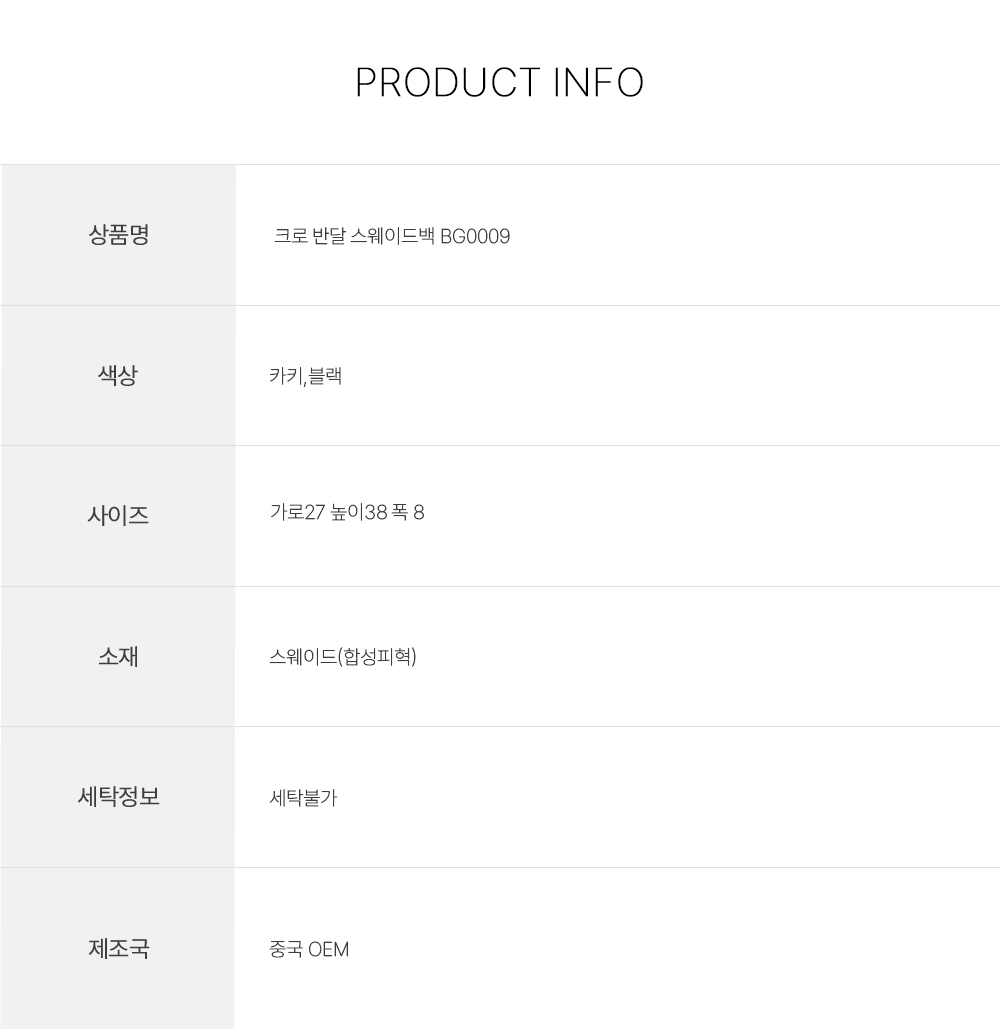Viewport: 1000px width, 1029px height.
Task: Select the 상품명 row label
Action: click(118, 235)
